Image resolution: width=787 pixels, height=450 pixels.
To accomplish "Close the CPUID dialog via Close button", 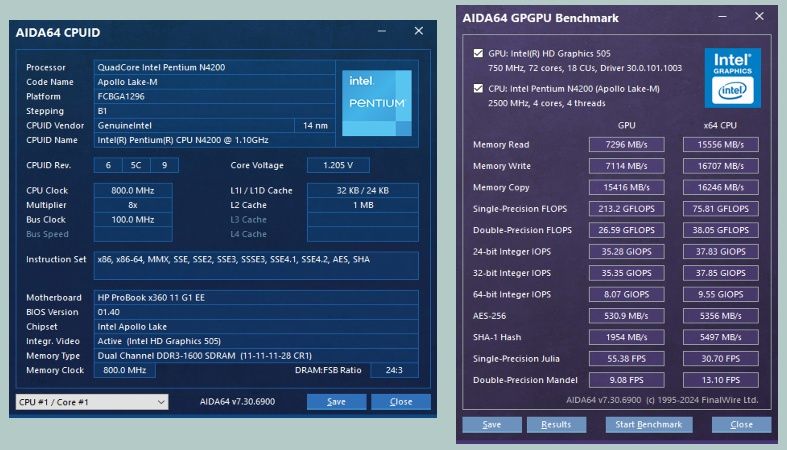I will tap(401, 402).
